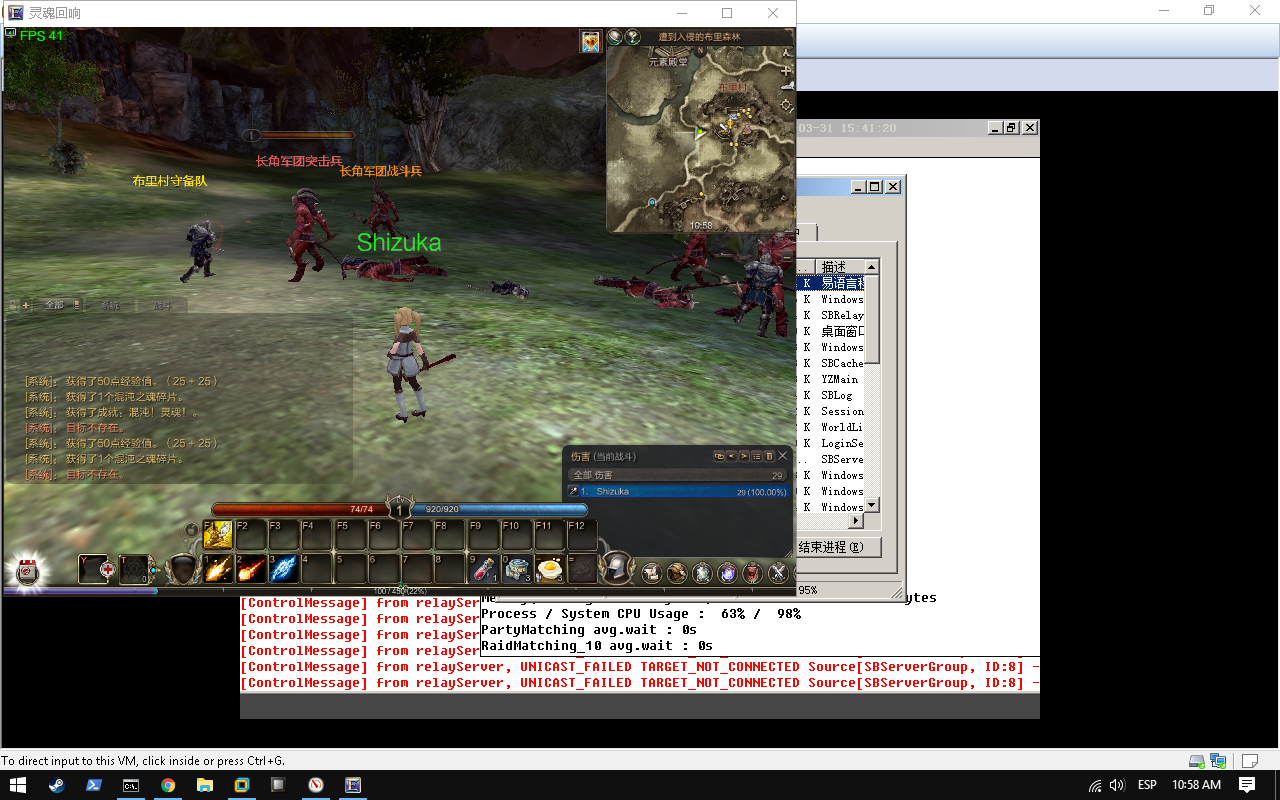Cast the fireball skill in slot 2
Viewport: 1280px width, 800px height.
(252, 569)
